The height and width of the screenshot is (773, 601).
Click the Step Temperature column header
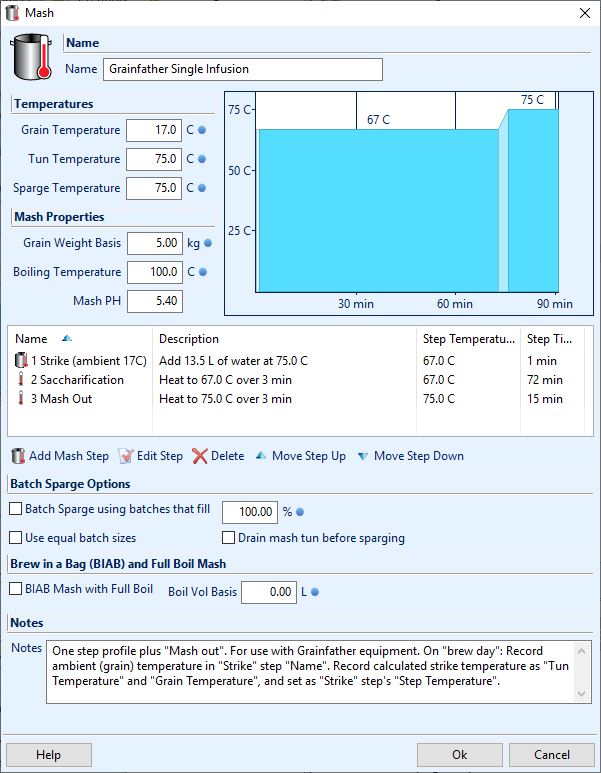point(468,339)
